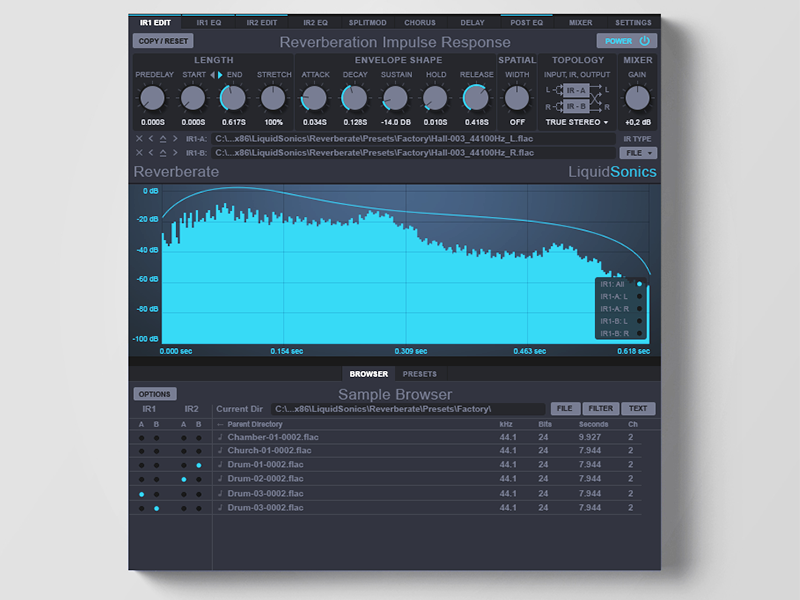
Task: Clear the IR1-B file with its X icon
Action: [x=139, y=153]
